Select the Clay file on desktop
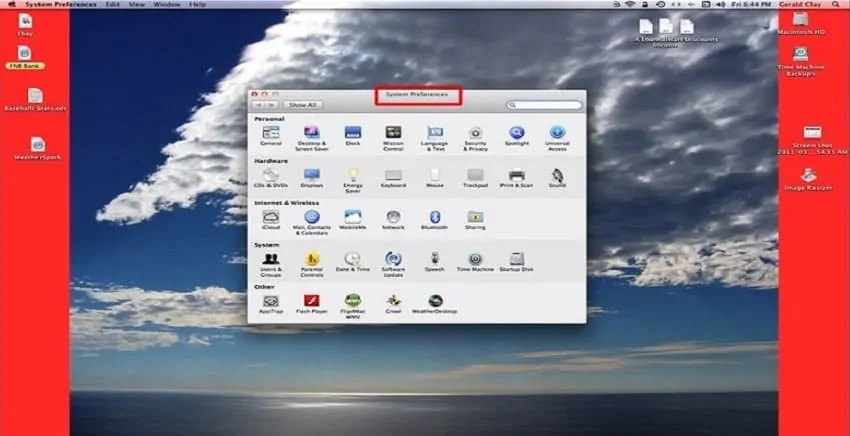 (25, 25)
